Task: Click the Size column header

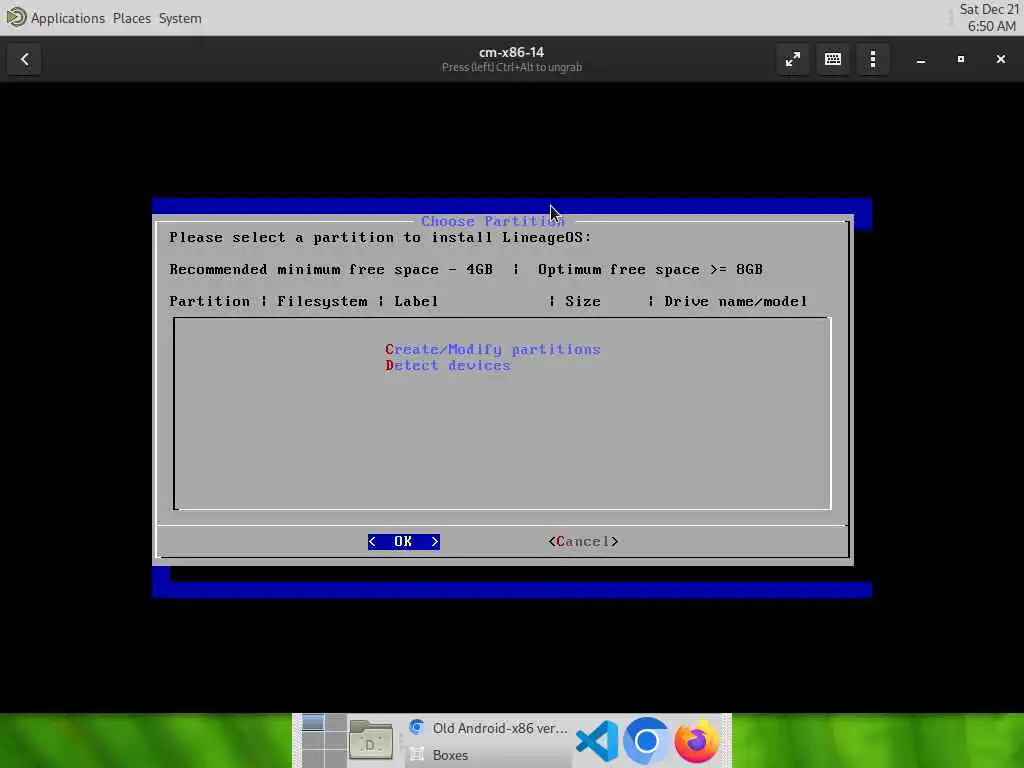Action: coord(583,302)
